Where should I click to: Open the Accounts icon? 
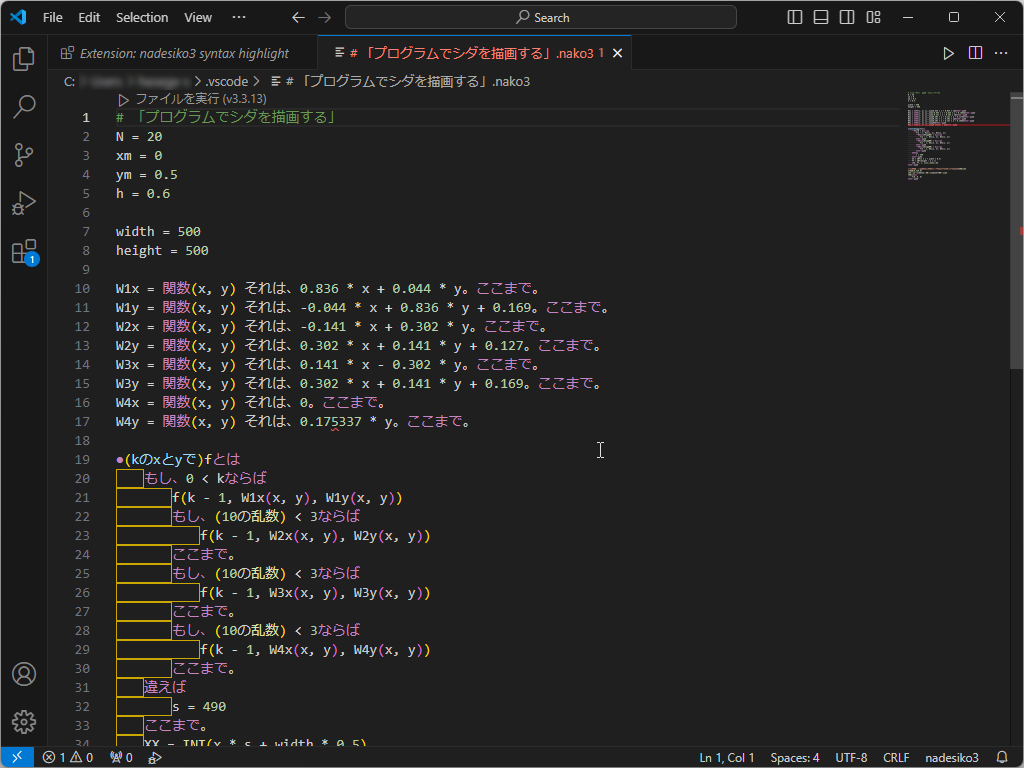23,674
